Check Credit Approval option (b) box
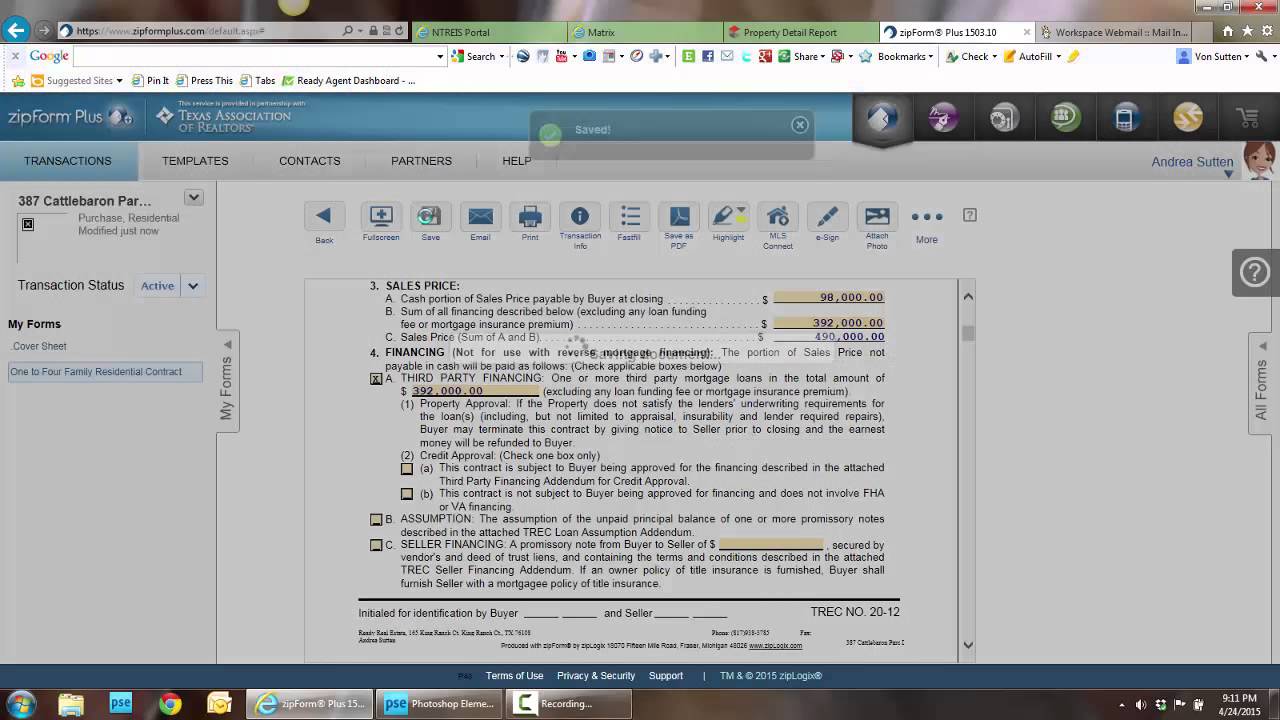Viewport: 1280px width, 720px height. point(407,494)
